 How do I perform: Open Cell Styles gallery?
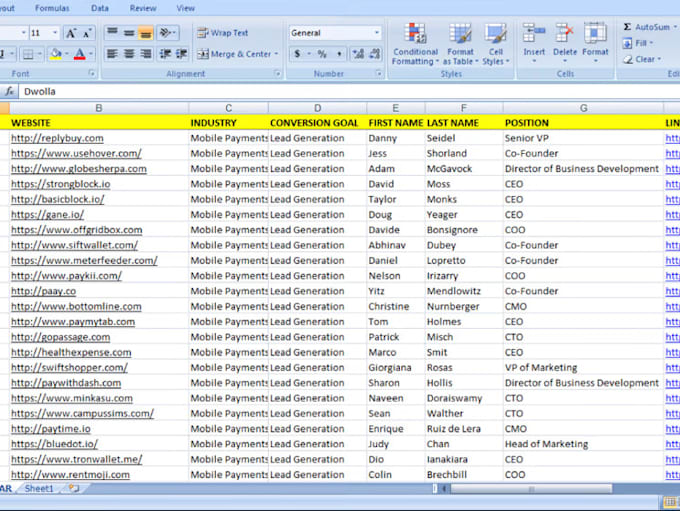tap(495, 44)
